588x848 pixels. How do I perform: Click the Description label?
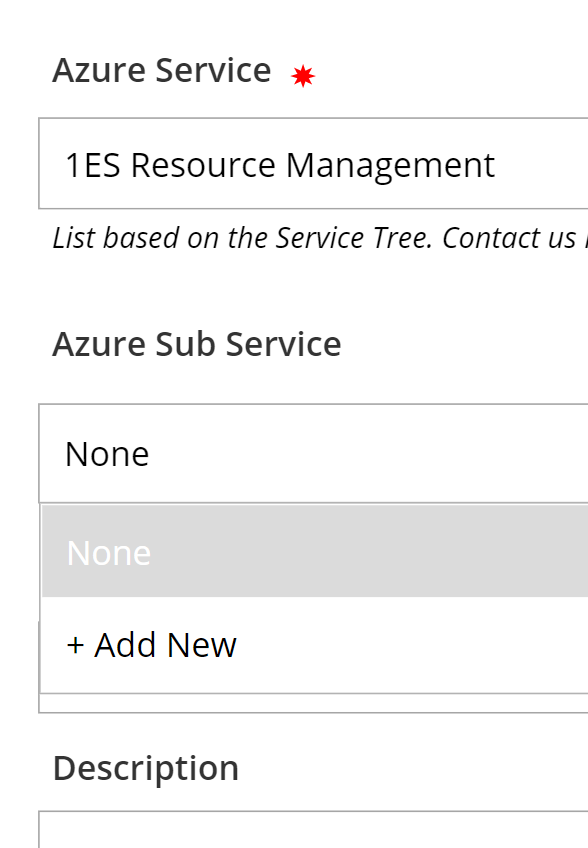(146, 768)
